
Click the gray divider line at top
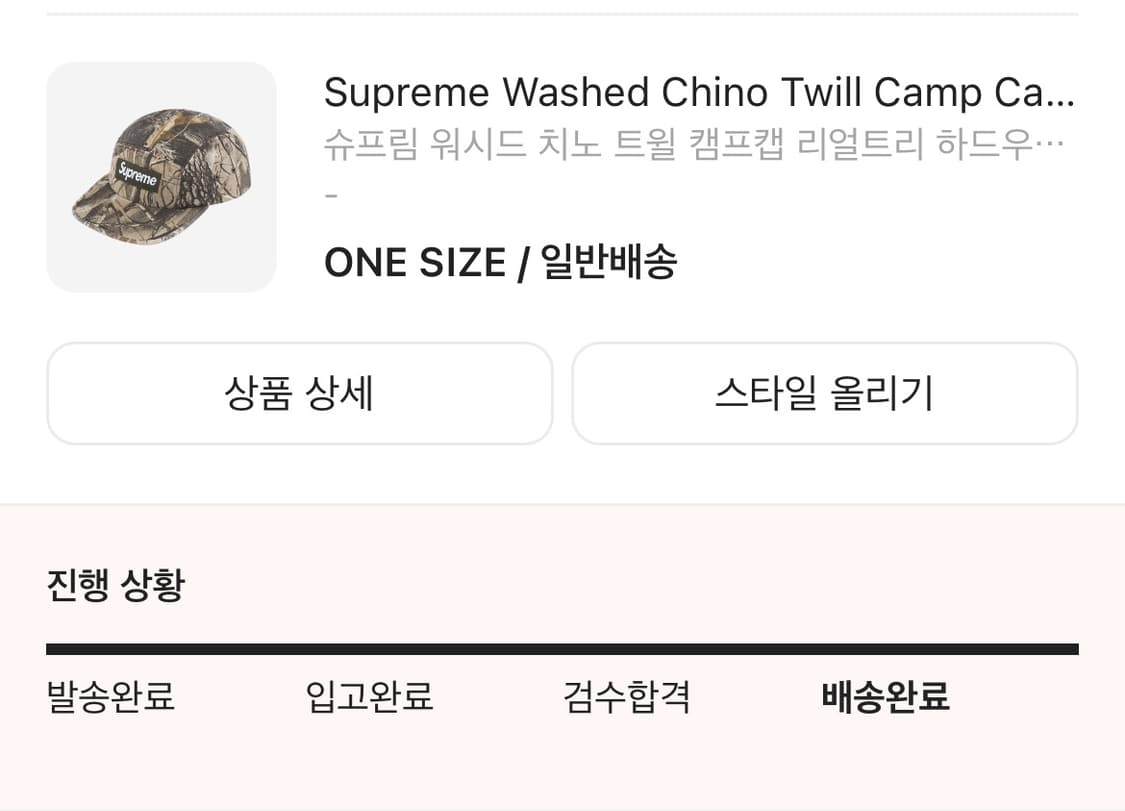coord(562,14)
